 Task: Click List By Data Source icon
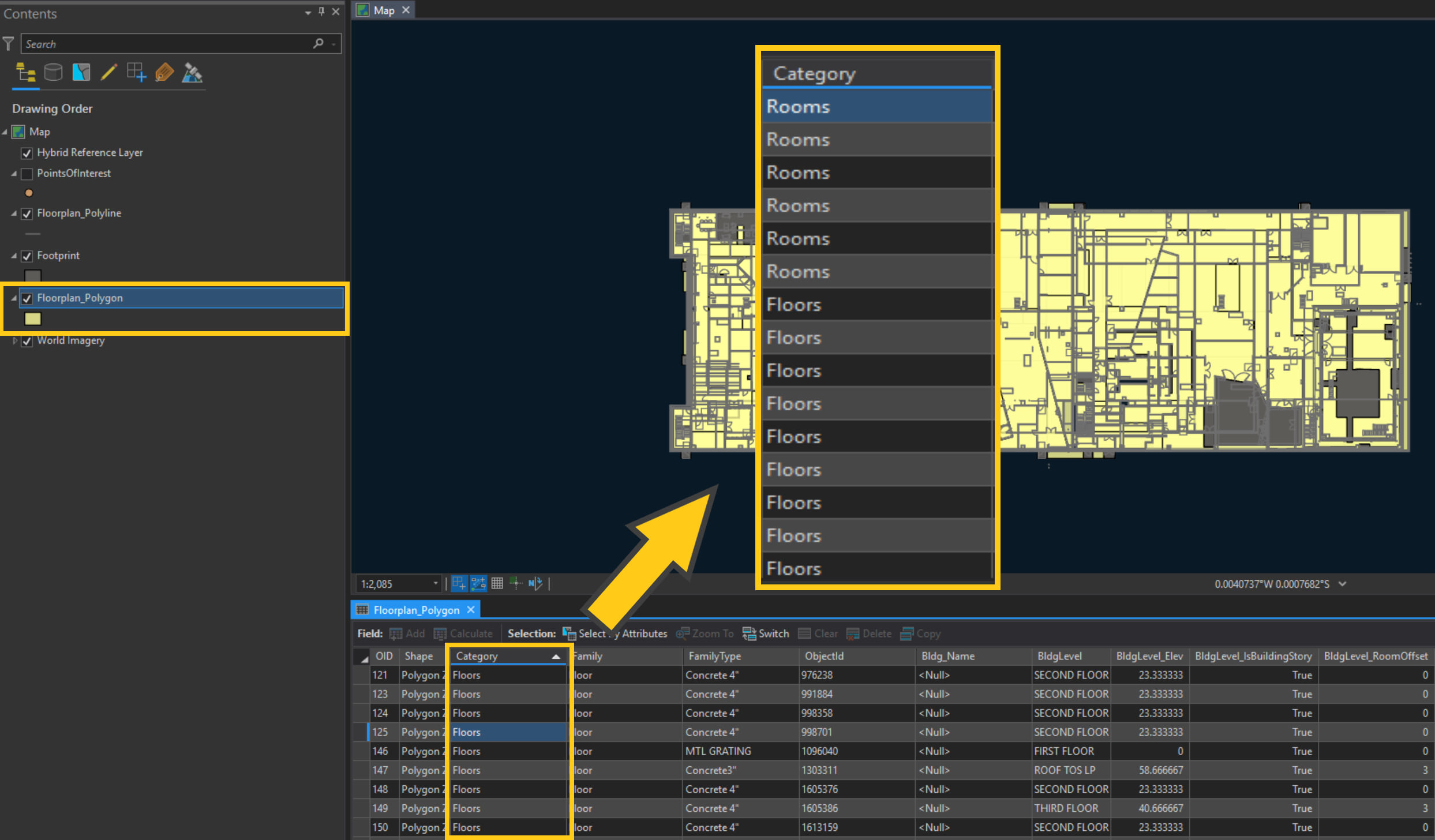click(x=53, y=73)
